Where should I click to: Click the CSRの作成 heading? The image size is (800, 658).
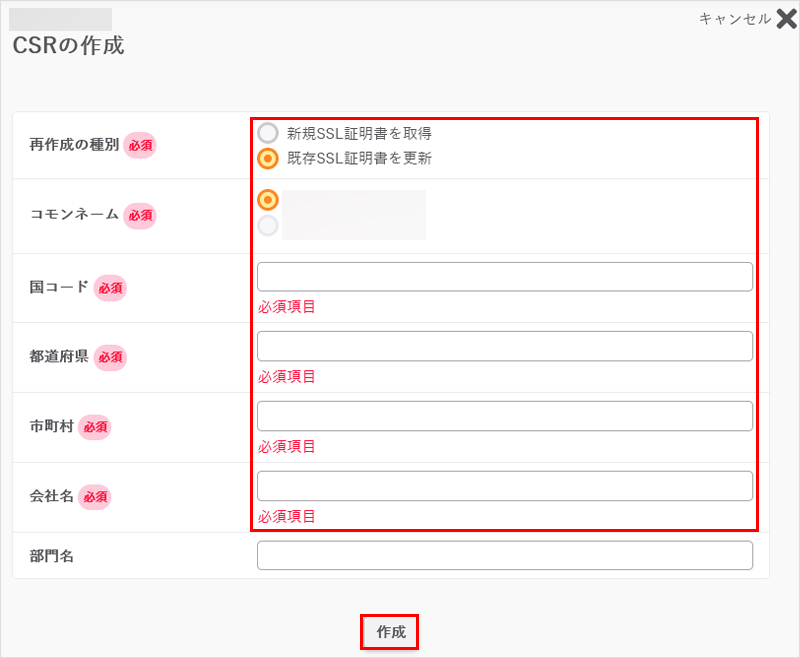68,45
